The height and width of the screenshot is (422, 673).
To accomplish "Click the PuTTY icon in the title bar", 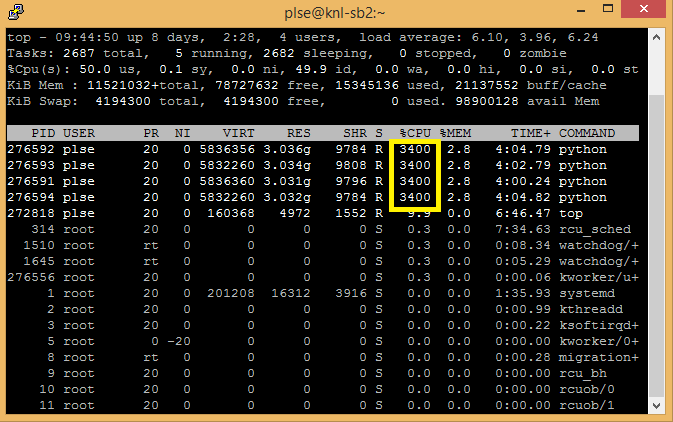I will tap(16, 11).
